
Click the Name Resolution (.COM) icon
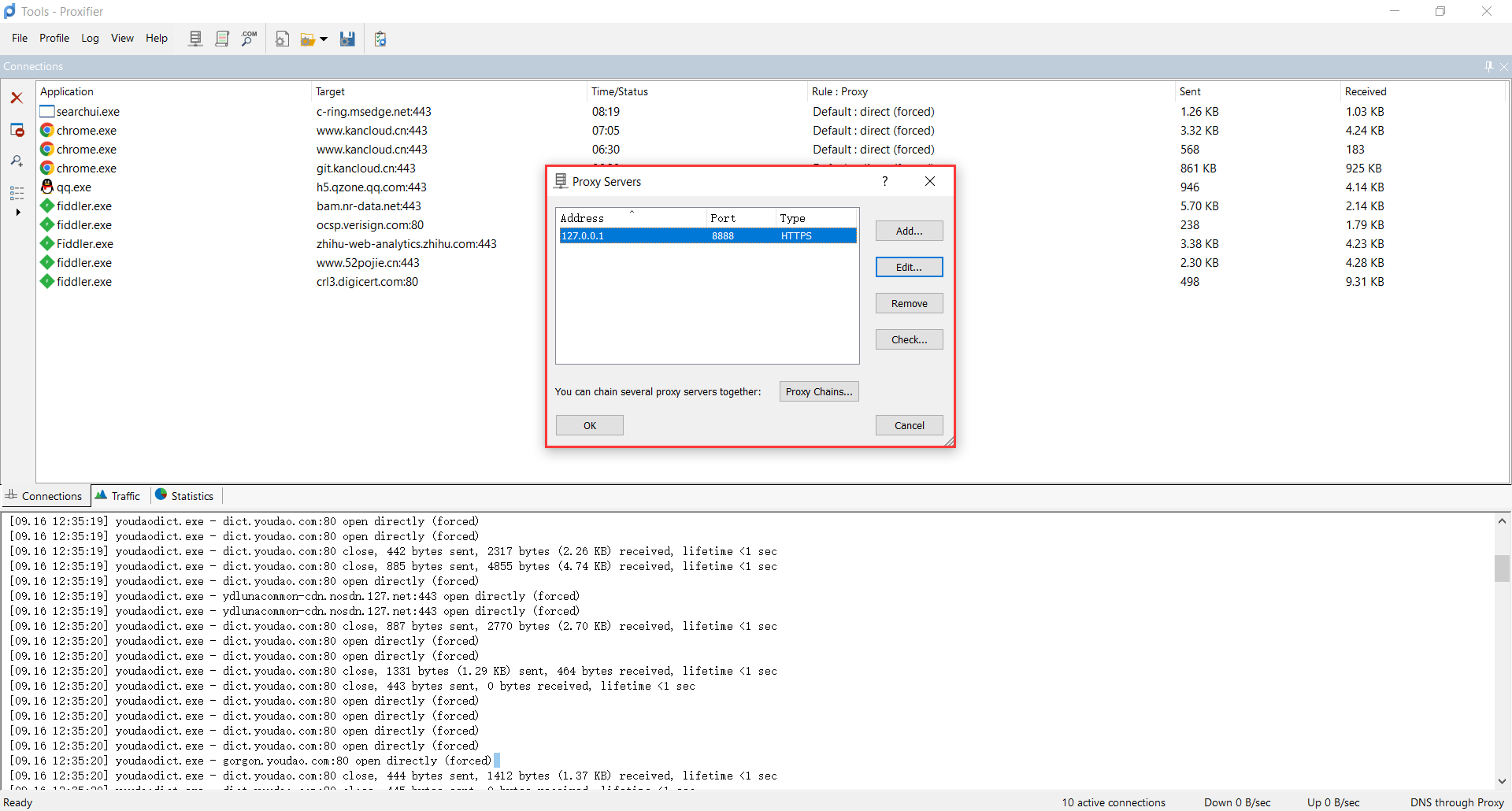click(249, 39)
